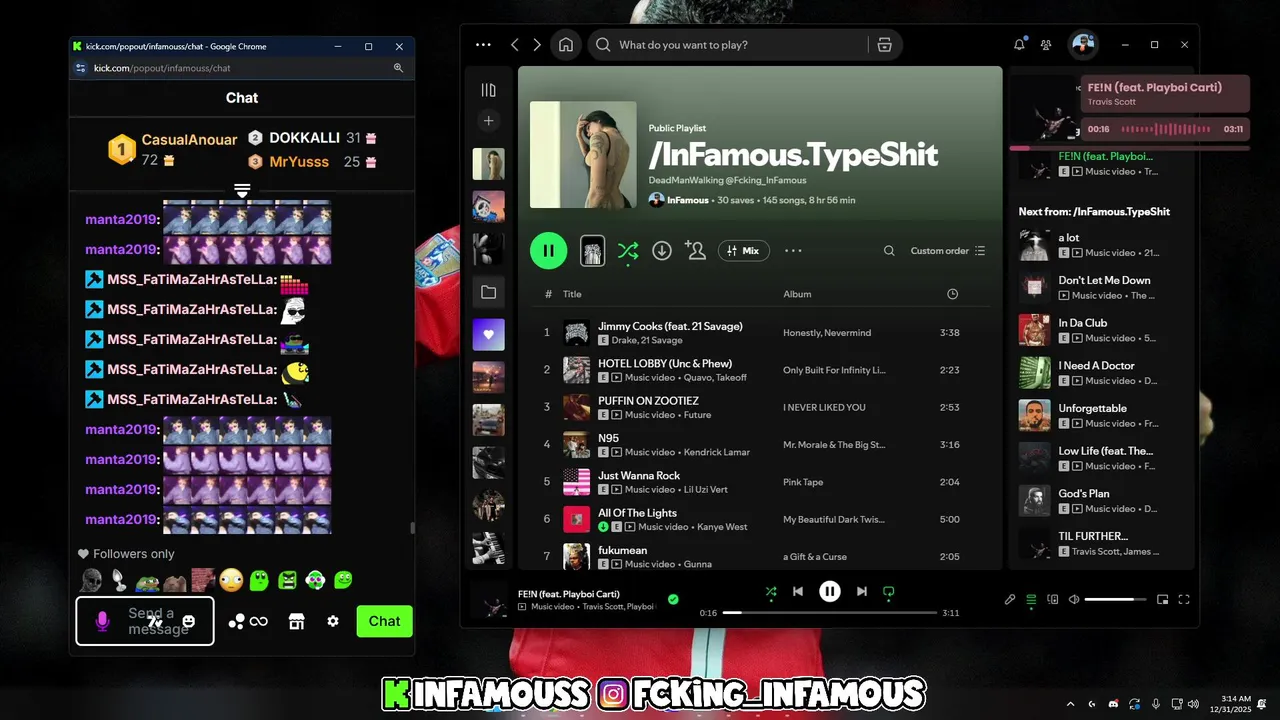Screen dimensions: 1280x720
Task: Click the playlist preview cover icon
Action: (593, 250)
